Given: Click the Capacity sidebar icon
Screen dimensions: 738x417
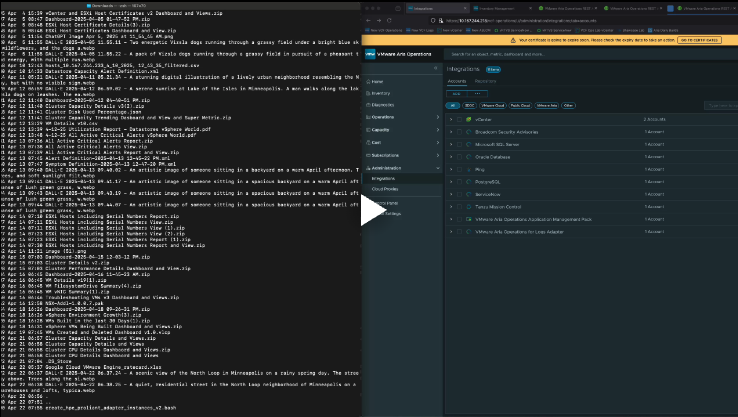Looking at the screenshot, I should (x=369, y=130).
